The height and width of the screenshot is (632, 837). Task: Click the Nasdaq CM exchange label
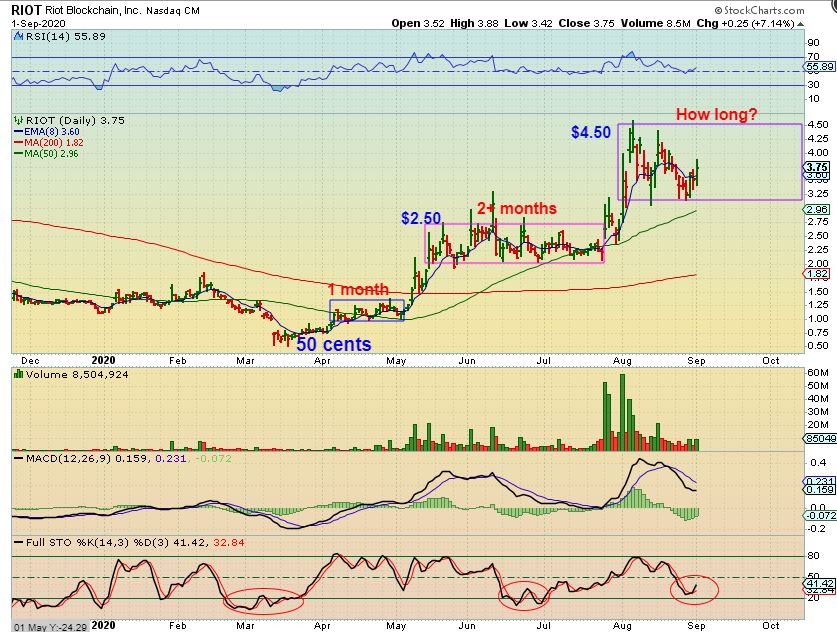(172, 11)
